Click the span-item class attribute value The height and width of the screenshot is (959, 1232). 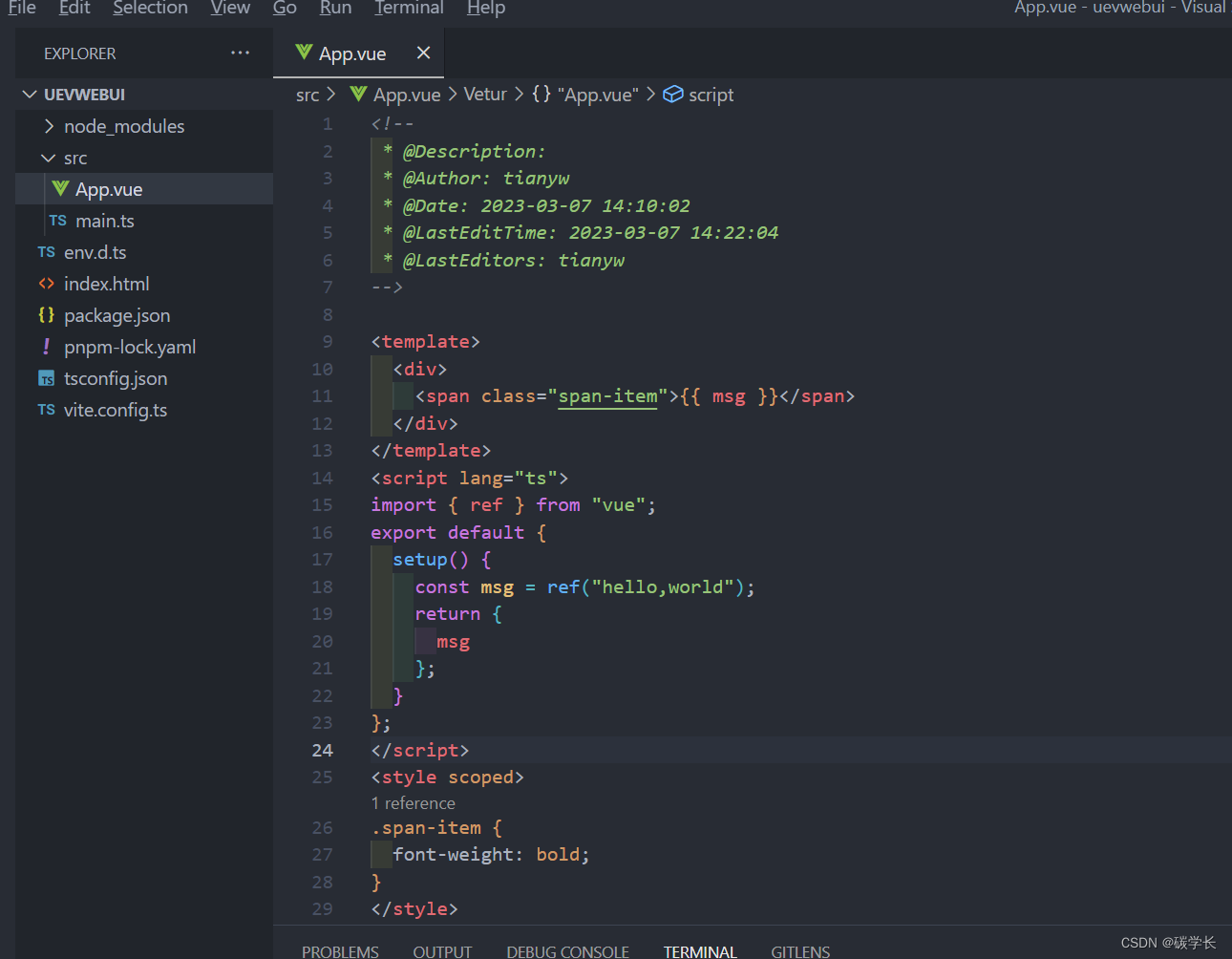click(x=607, y=395)
